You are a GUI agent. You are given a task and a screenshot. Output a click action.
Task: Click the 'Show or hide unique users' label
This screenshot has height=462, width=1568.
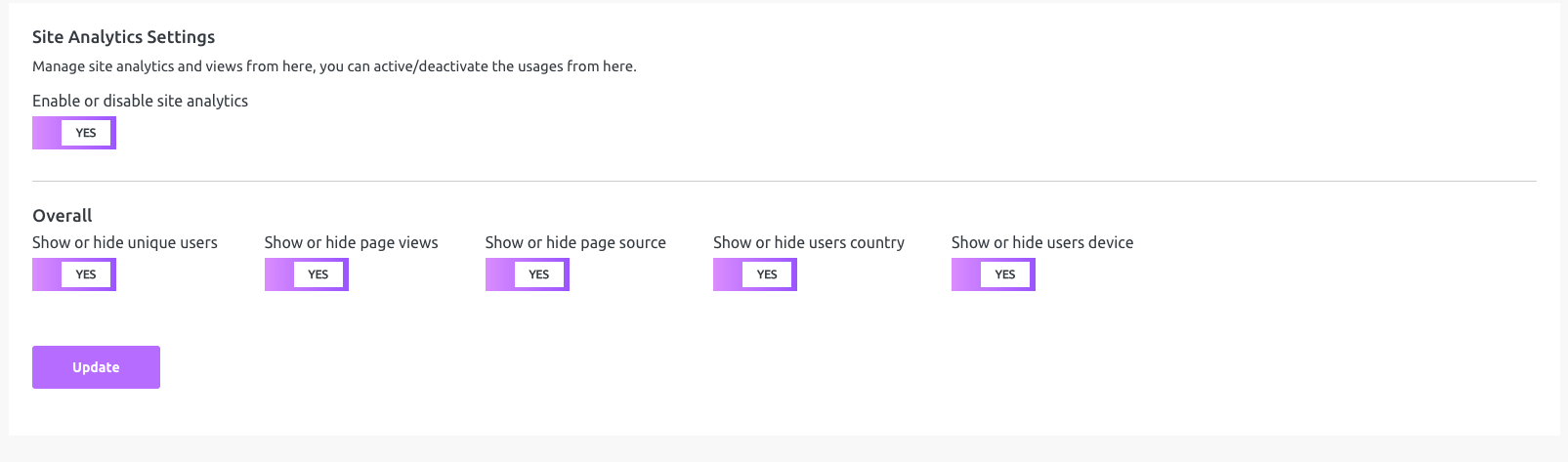pos(125,242)
